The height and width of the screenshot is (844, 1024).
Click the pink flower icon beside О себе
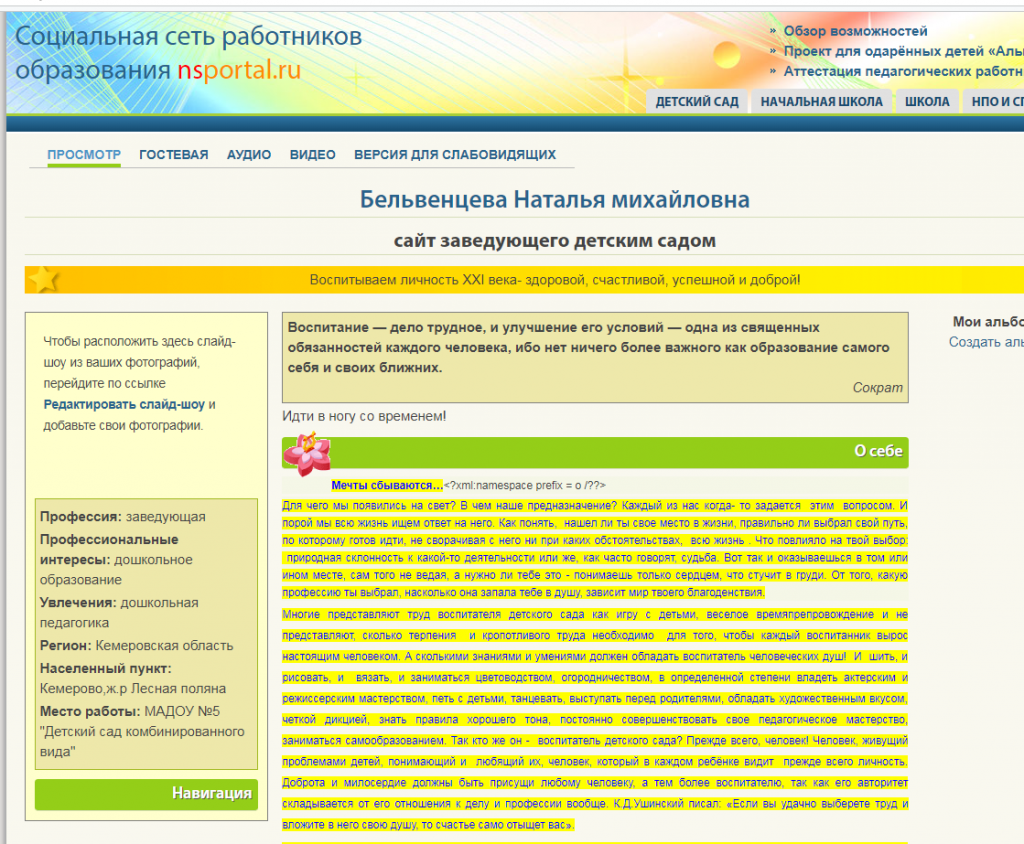click(307, 453)
